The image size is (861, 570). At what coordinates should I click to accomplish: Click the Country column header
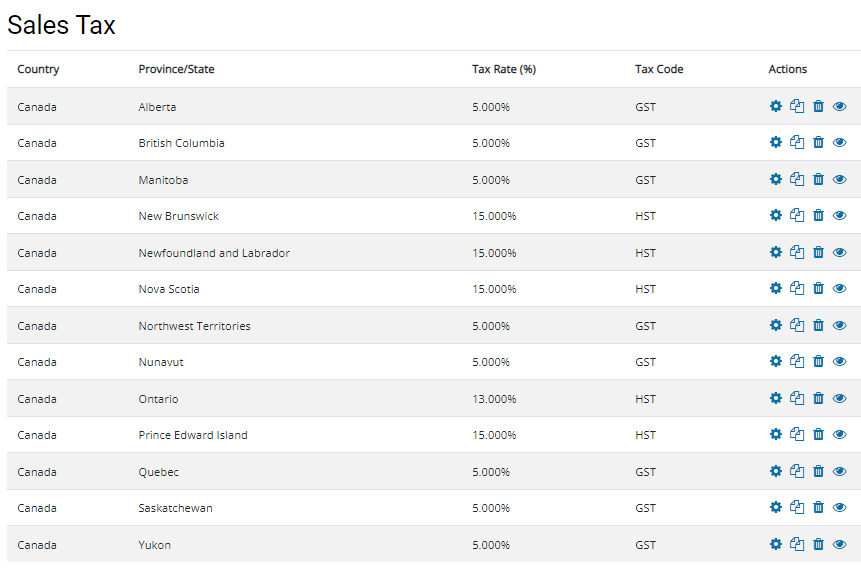coord(38,69)
